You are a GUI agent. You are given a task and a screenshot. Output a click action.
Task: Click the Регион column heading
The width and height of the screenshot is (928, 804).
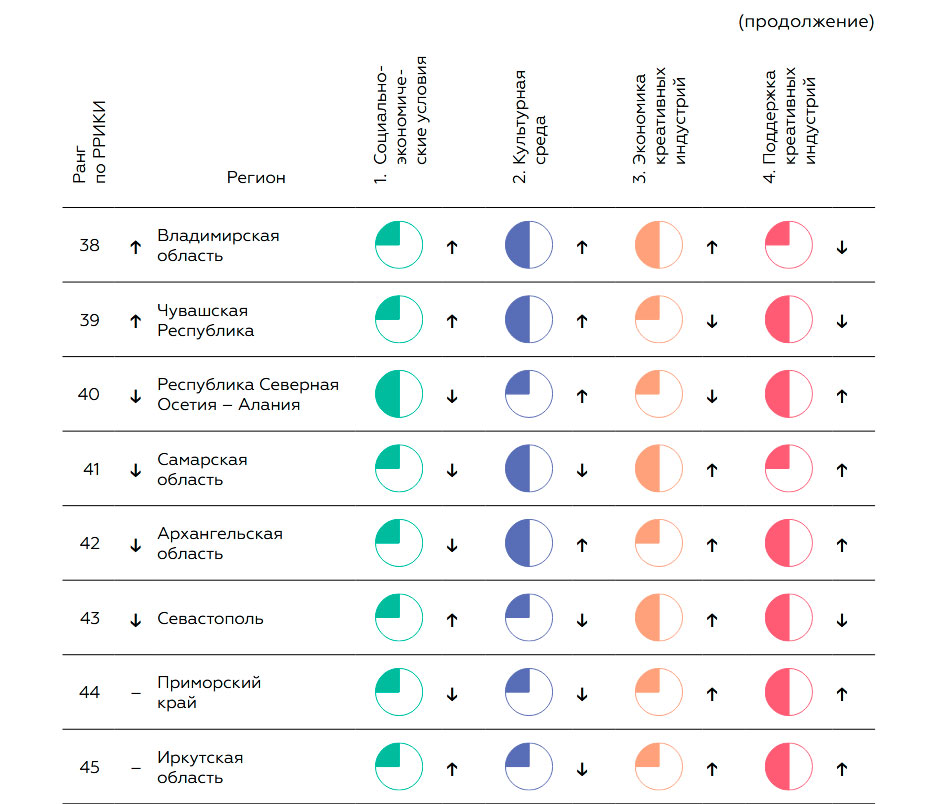256,178
